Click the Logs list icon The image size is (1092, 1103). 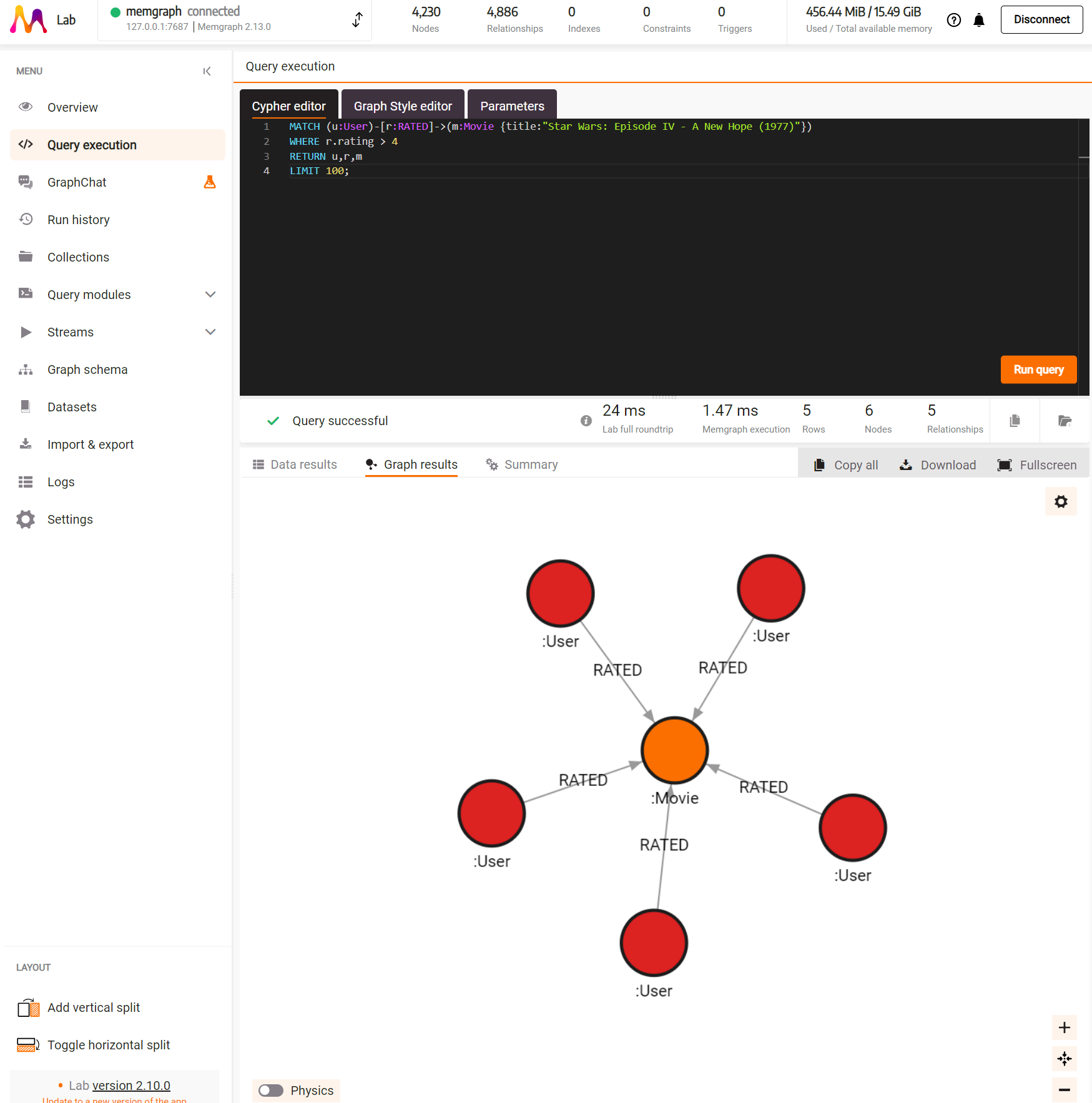26,482
